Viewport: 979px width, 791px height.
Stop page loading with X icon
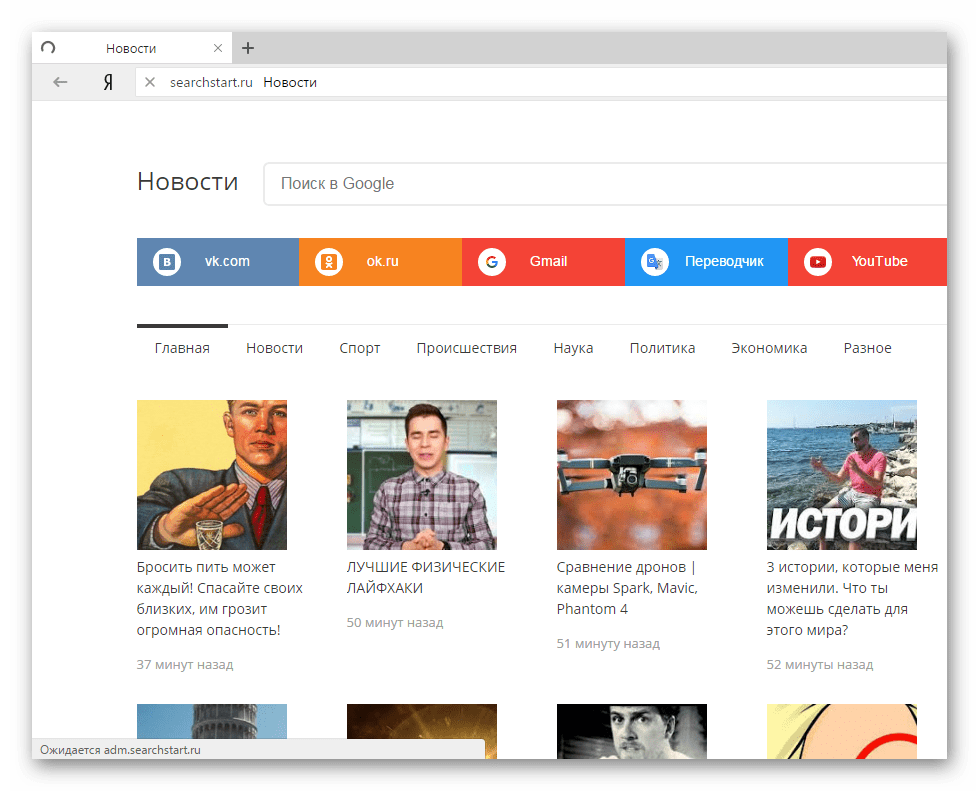click(150, 82)
